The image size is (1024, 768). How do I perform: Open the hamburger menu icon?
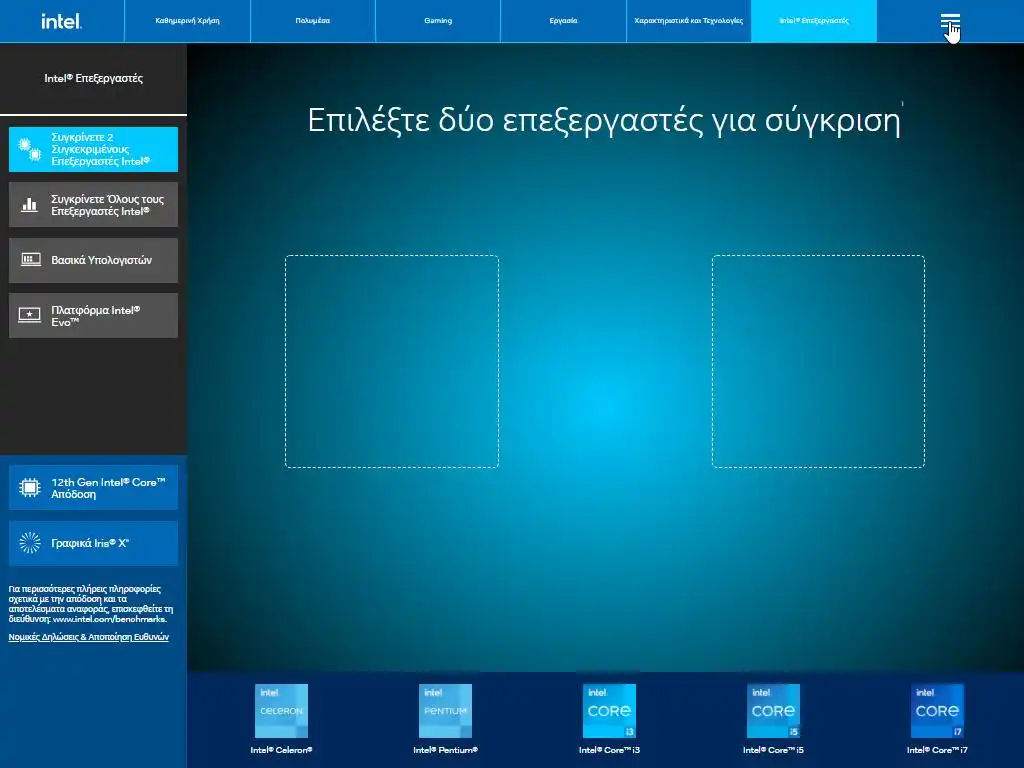[x=950, y=22]
